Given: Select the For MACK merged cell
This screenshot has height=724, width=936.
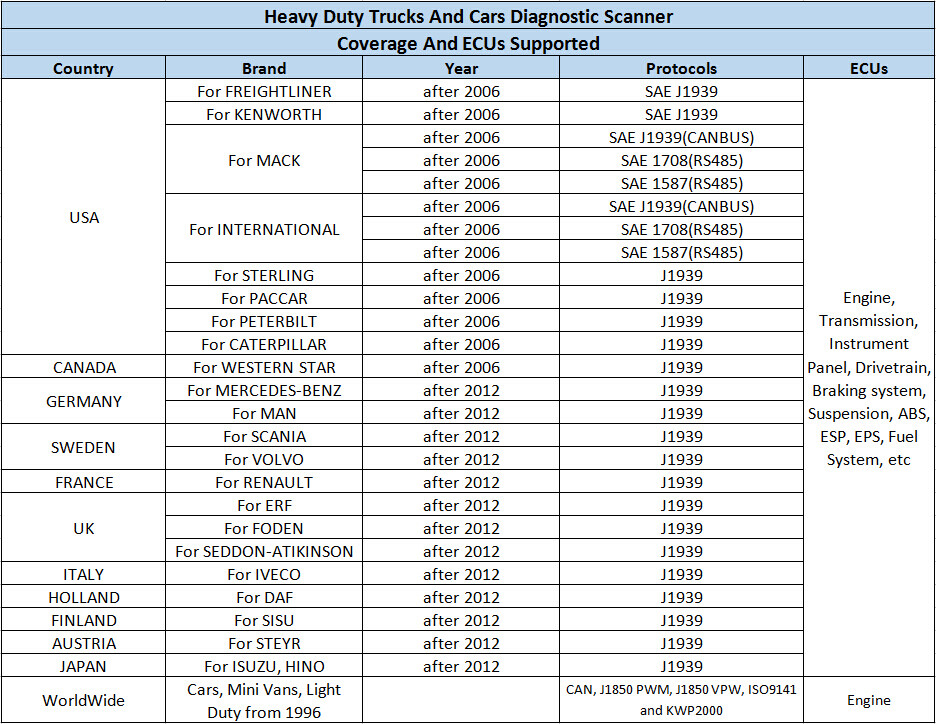Looking at the screenshot, I should pos(264,160).
